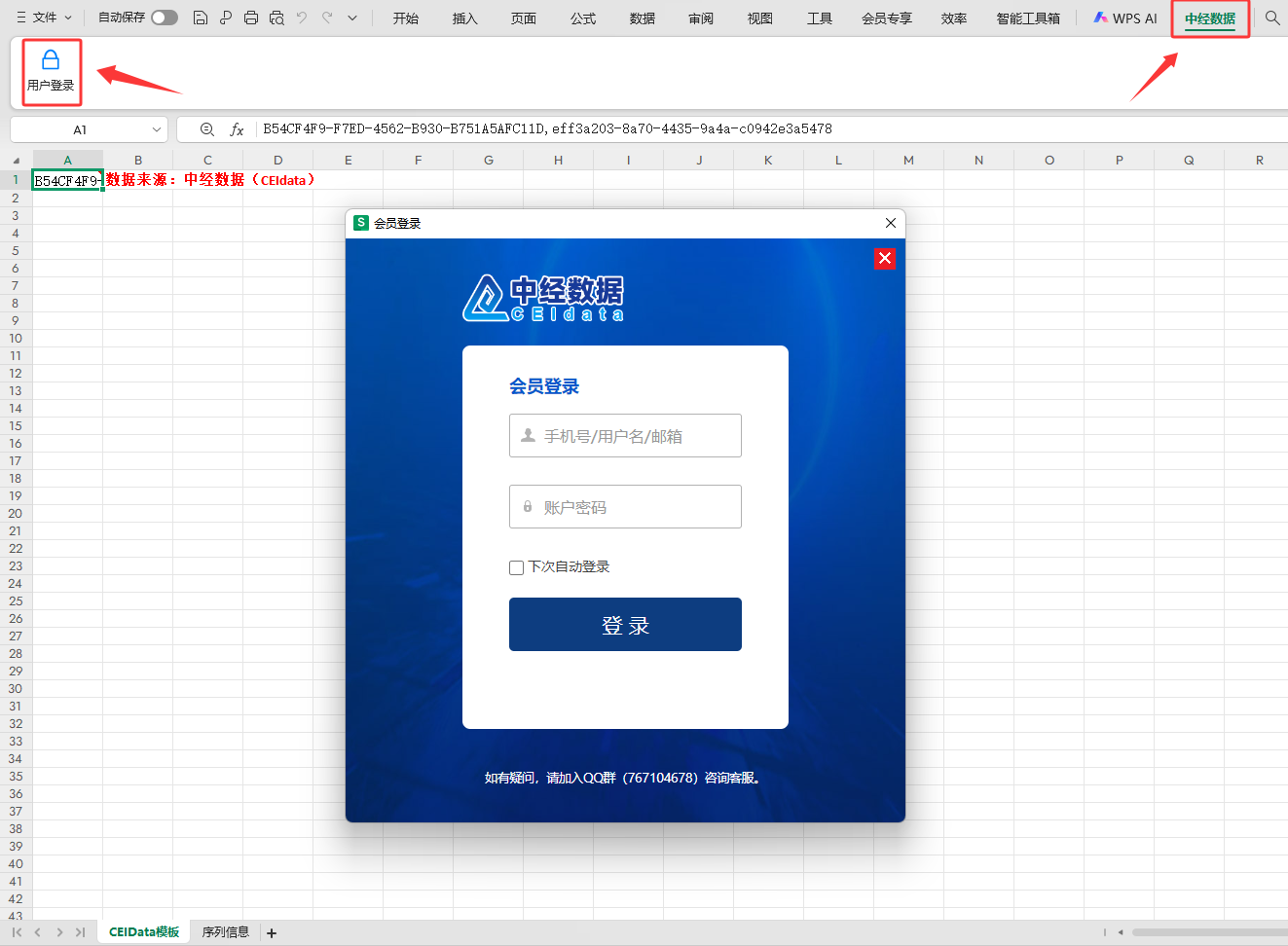Open the 序列信息 sheet tab
Image resolution: width=1288 pixels, height=946 pixels.
coord(225,932)
